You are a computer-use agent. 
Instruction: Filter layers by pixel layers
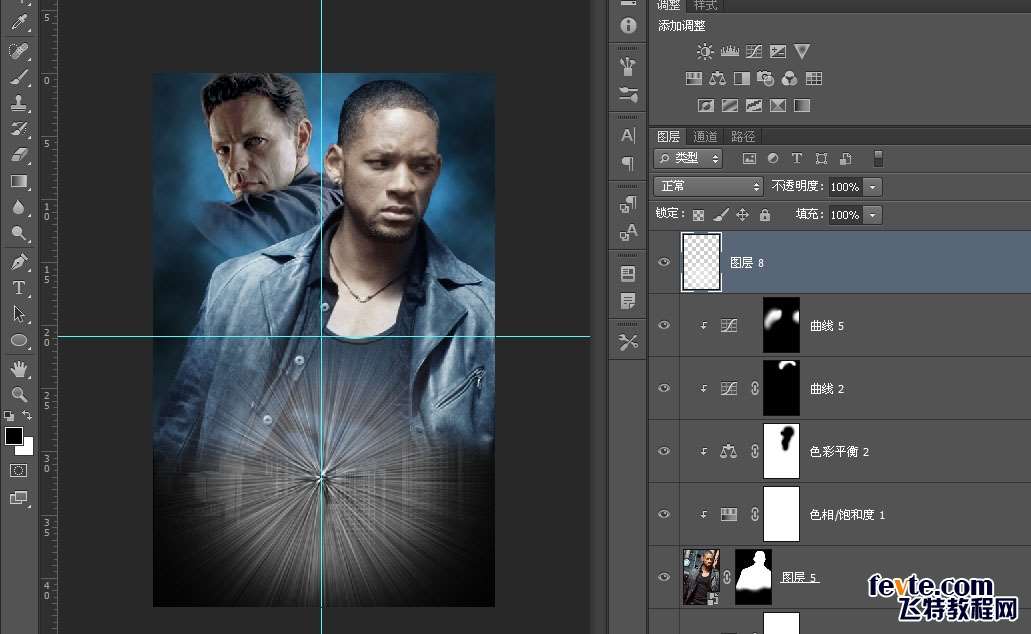tap(749, 158)
